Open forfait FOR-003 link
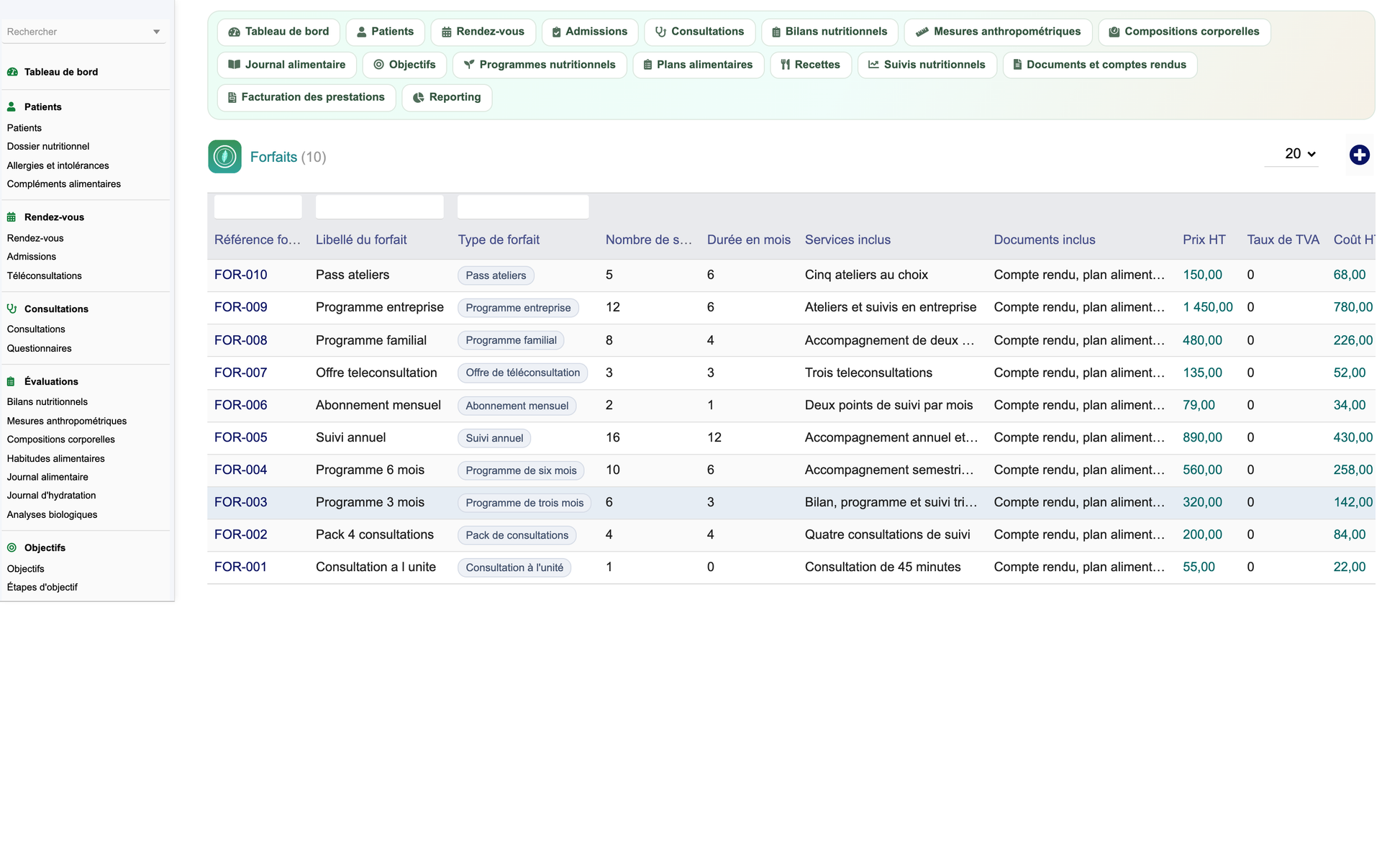The width and height of the screenshot is (1400, 866). [x=240, y=502]
